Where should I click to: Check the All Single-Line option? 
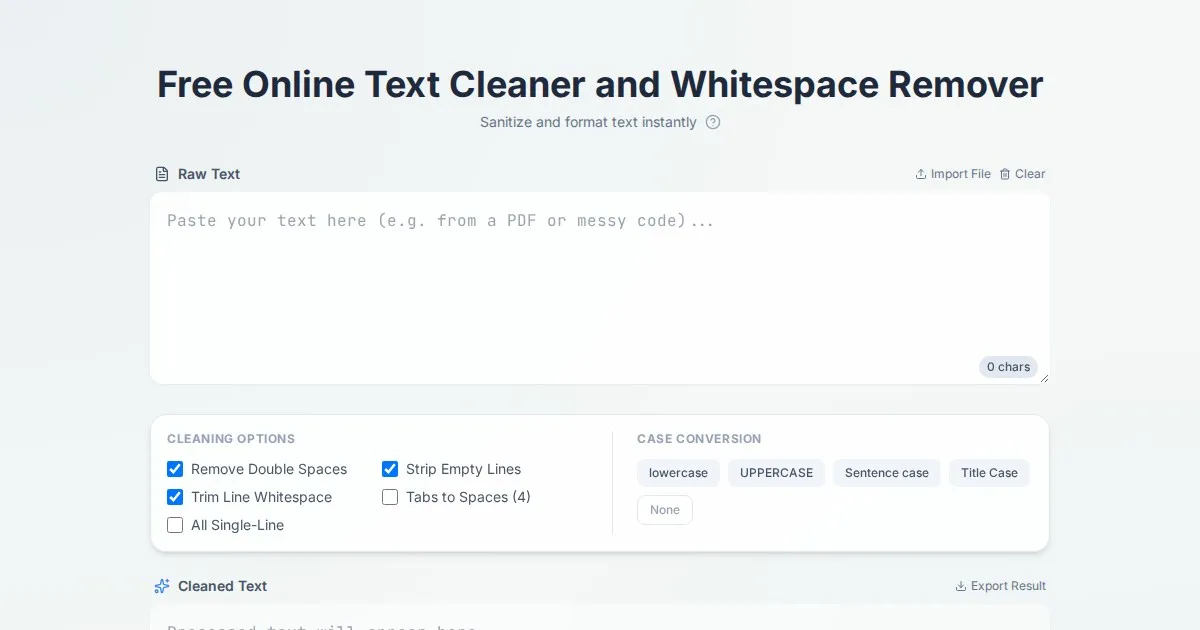click(175, 525)
